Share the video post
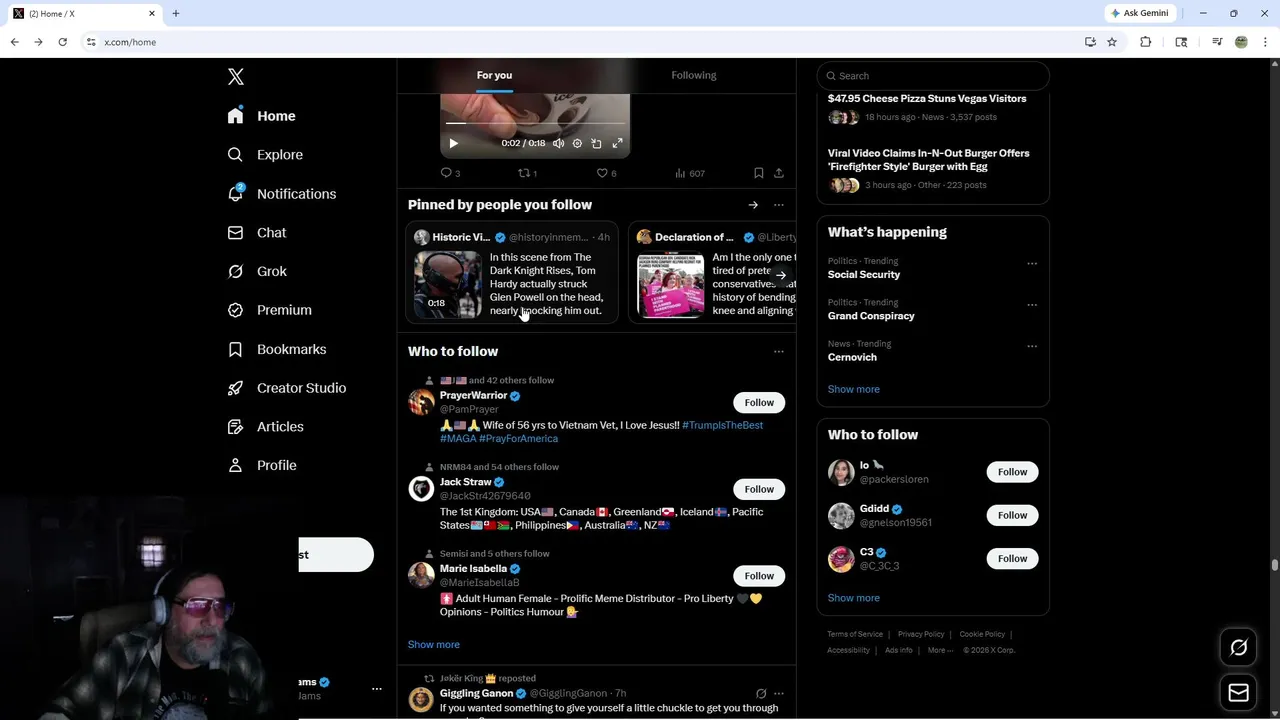Image resolution: width=1280 pixels, height=720 pixels. (779, 173)
